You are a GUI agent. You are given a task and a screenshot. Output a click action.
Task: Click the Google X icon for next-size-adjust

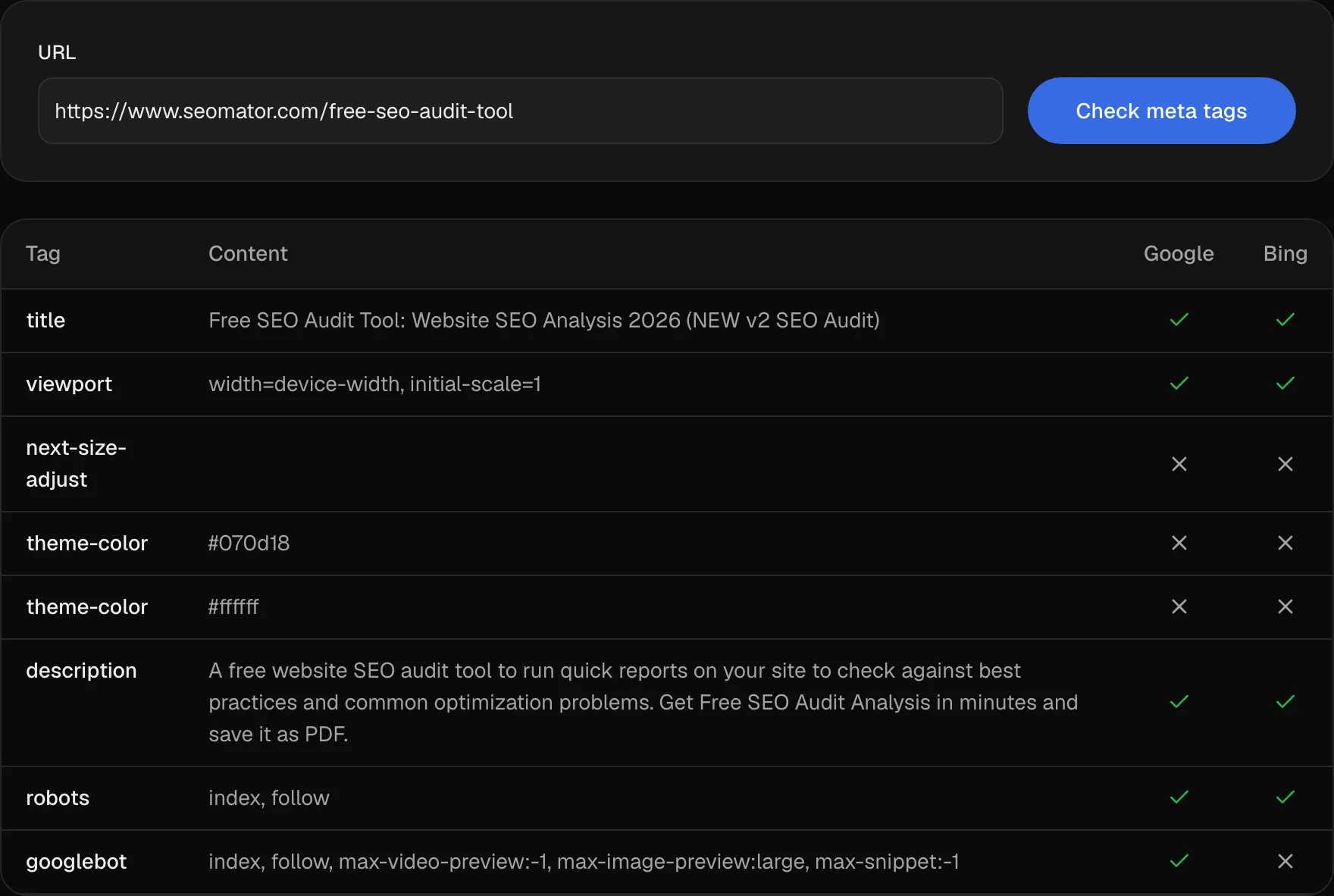1179,464
